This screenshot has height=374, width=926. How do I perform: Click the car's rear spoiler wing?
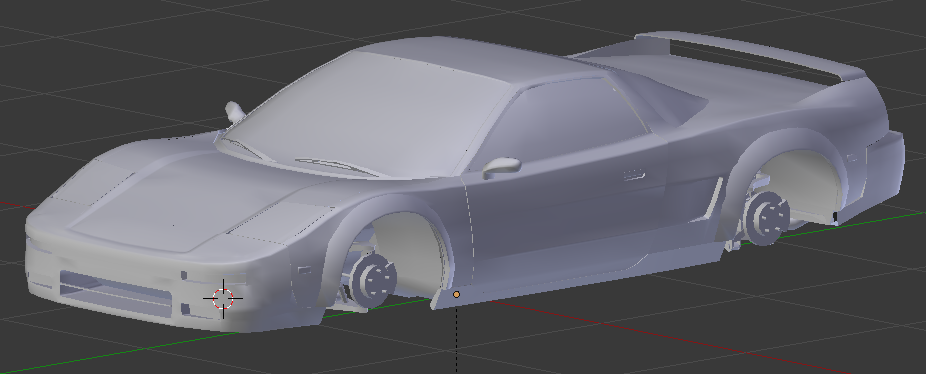pos(751,54)
